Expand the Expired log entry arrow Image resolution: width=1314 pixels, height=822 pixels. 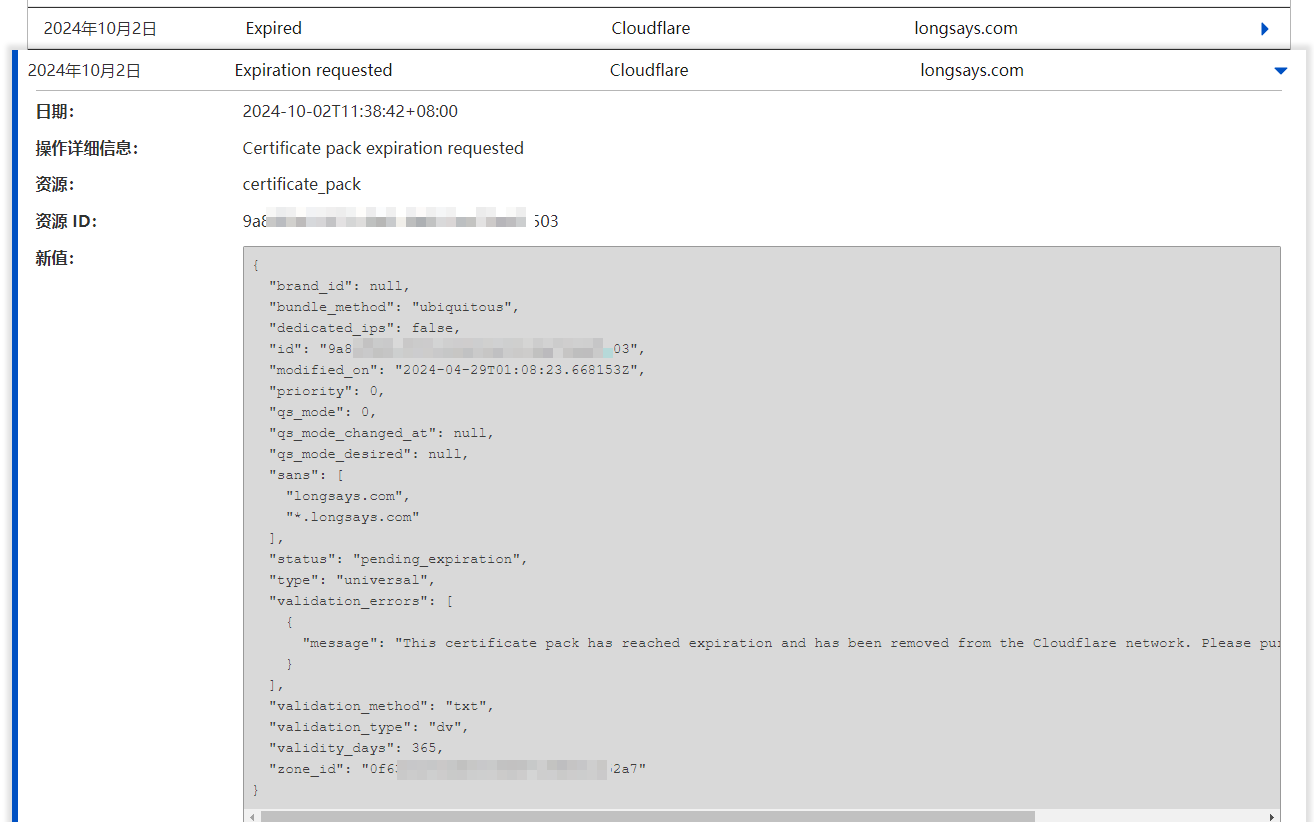[x=1265, y=29]
